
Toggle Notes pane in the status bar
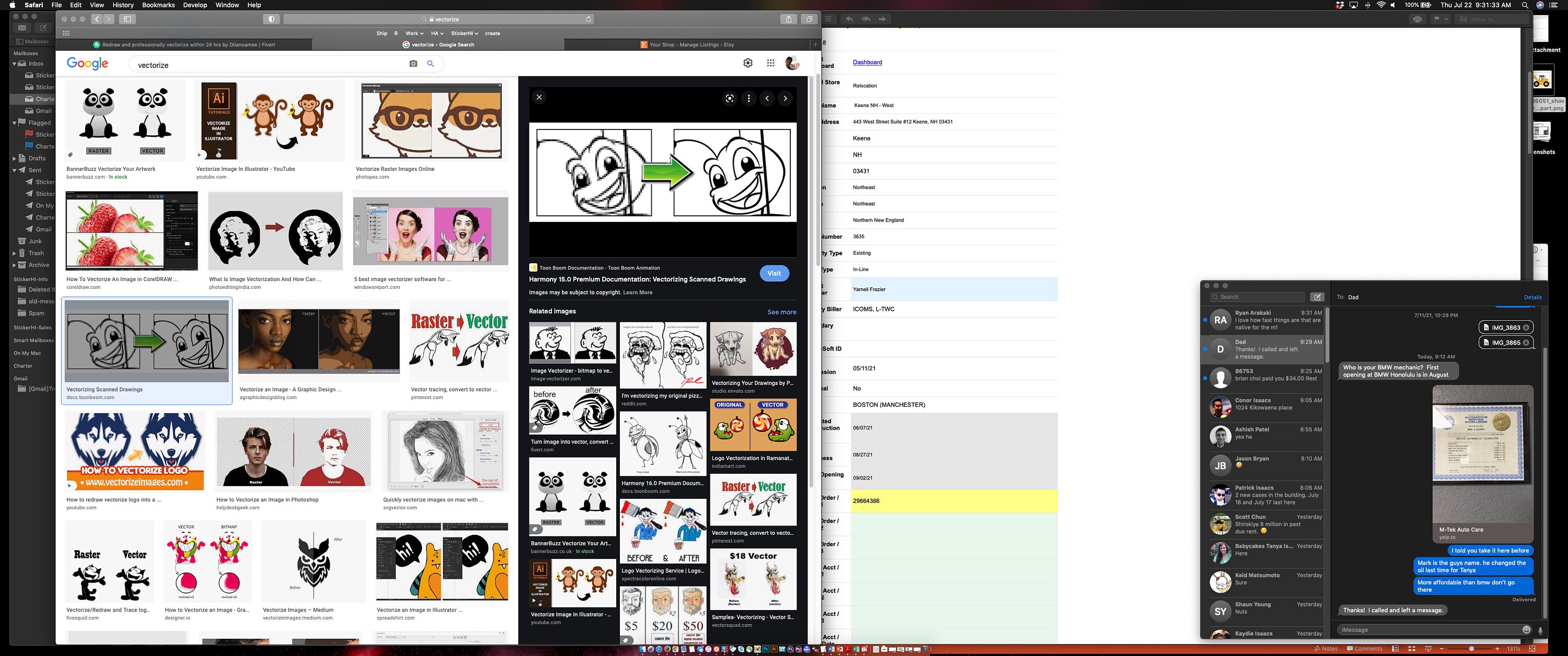pos(1325,649)
